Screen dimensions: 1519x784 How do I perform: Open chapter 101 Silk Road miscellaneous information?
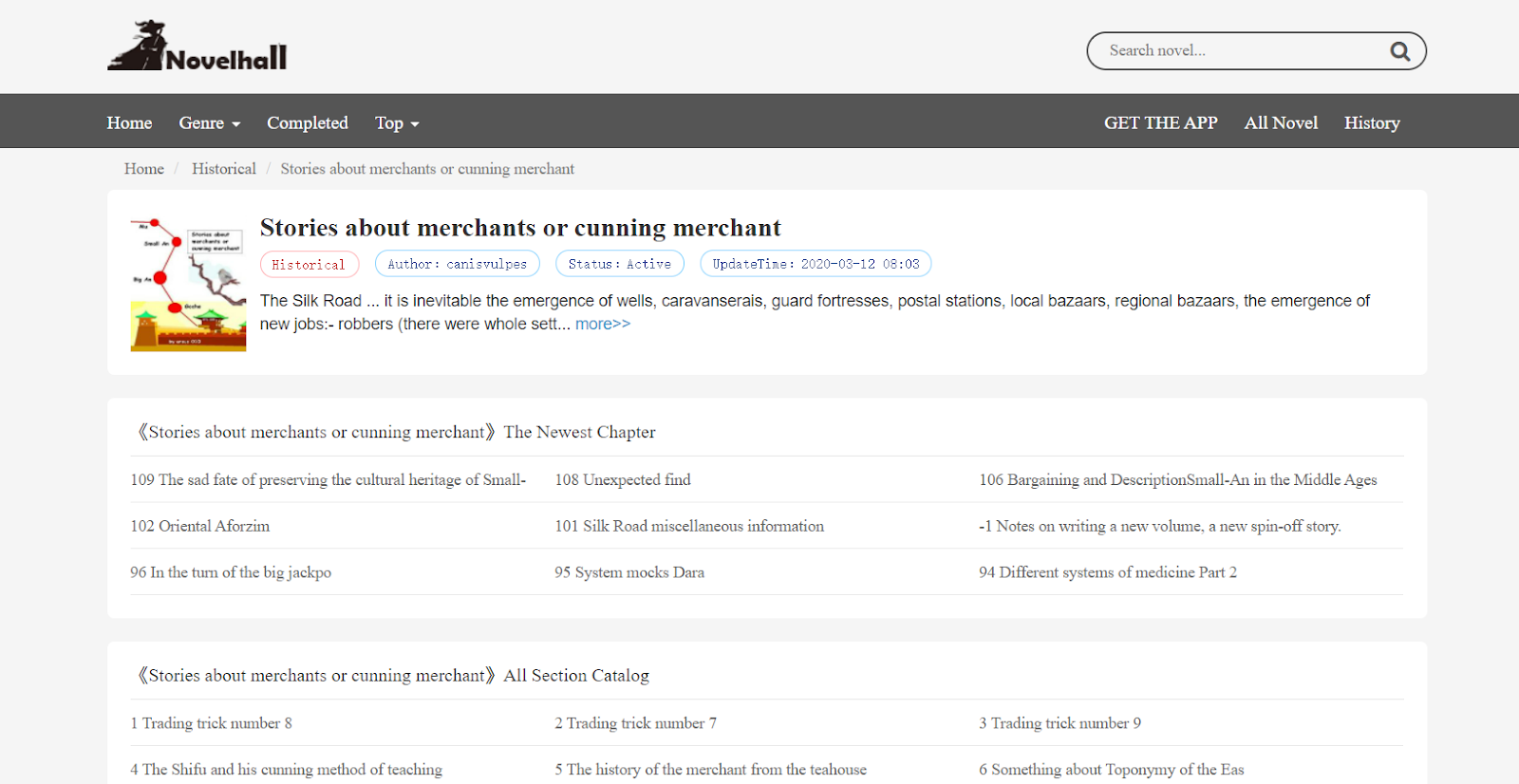(689, 527)
